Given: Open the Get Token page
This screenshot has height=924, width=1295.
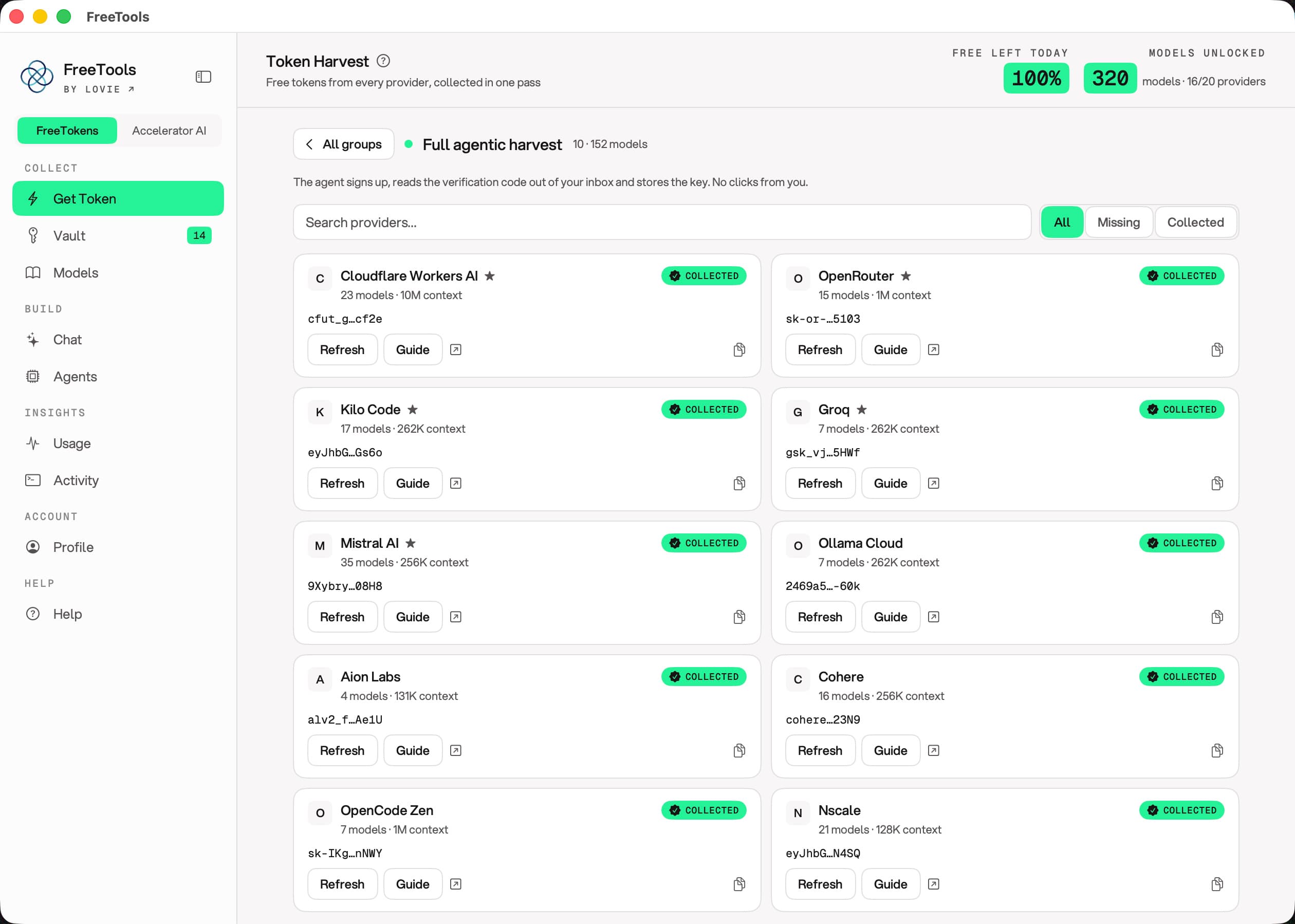Looking at the screenshot, I should click(118, 198).
